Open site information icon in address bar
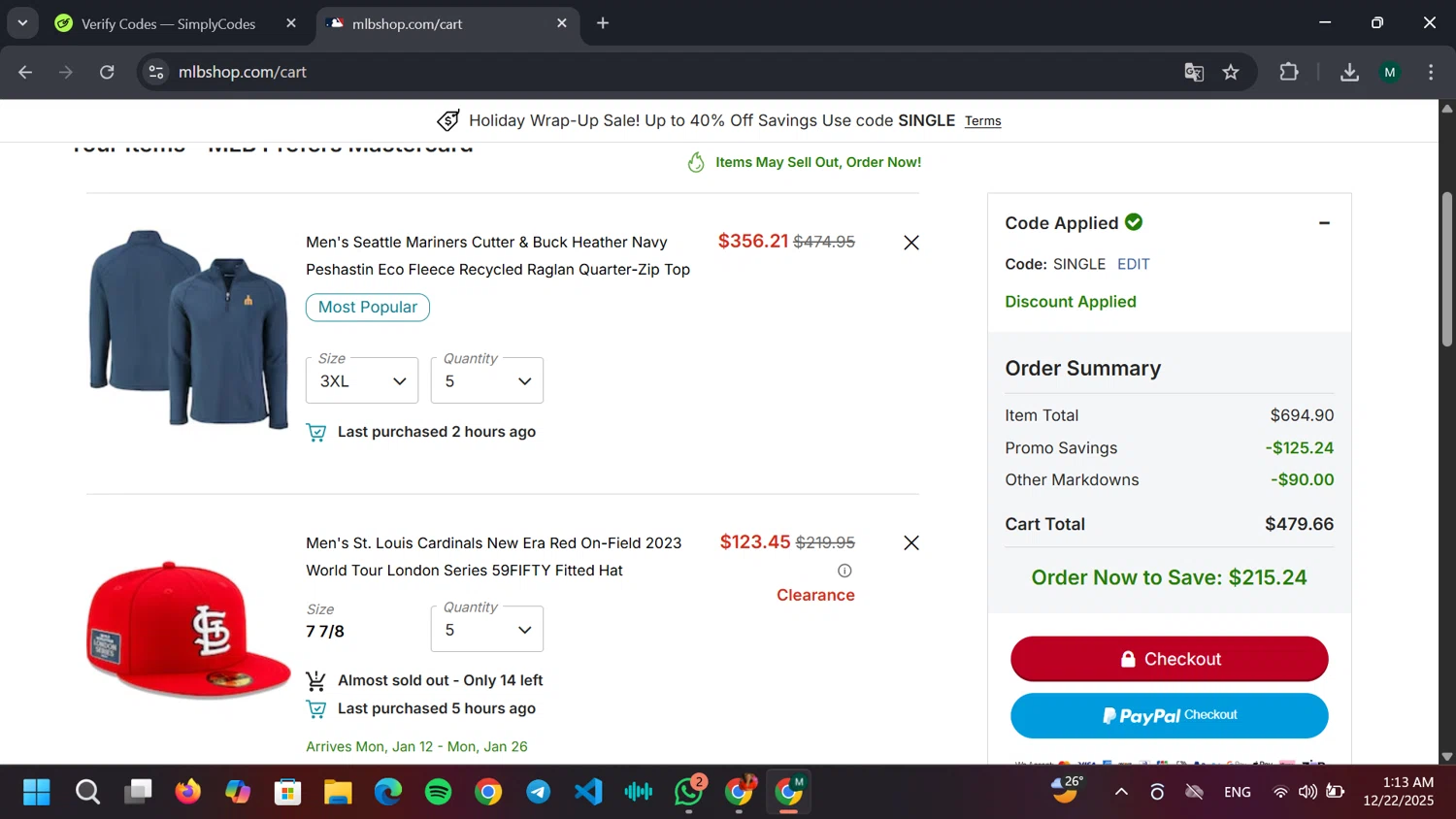The width and height of the screenshot is (1456, 819). (x=156, y=72)
